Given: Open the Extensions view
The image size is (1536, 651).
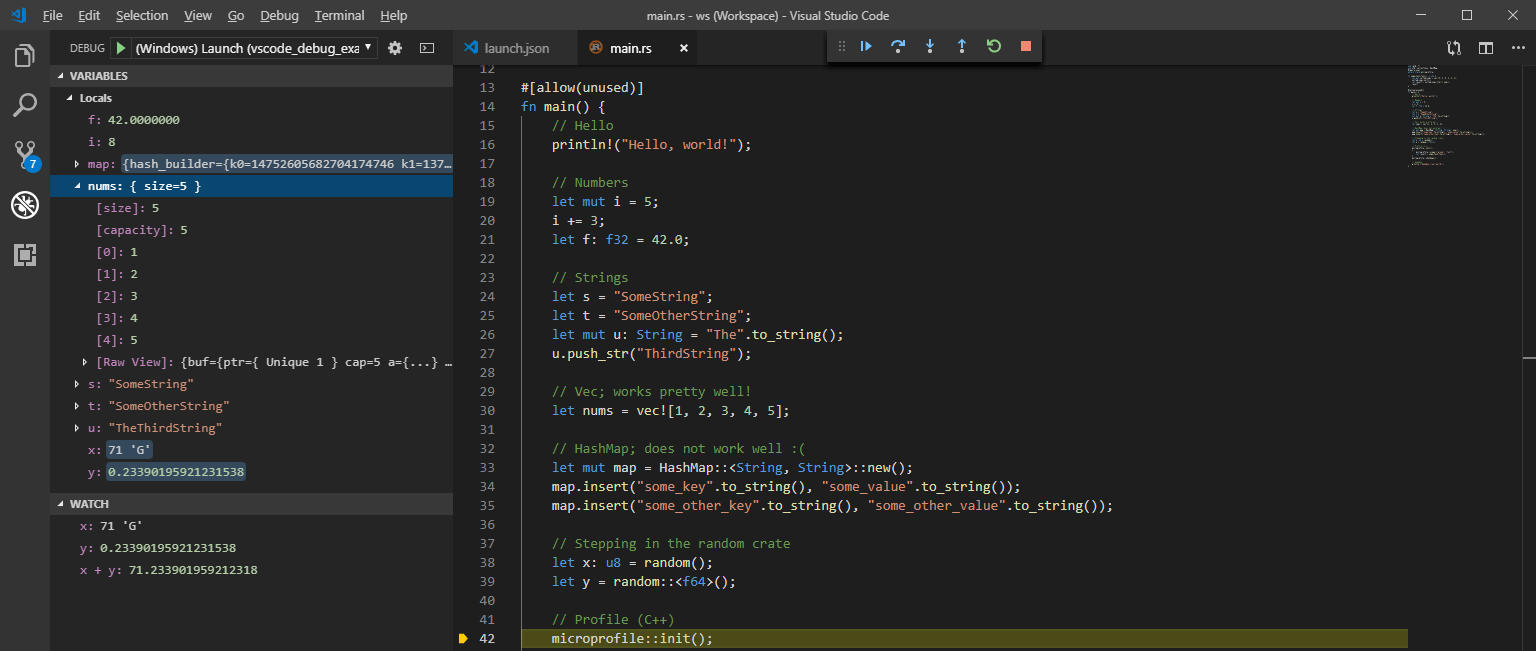Looking at the screenshot, I should point(25,255).
